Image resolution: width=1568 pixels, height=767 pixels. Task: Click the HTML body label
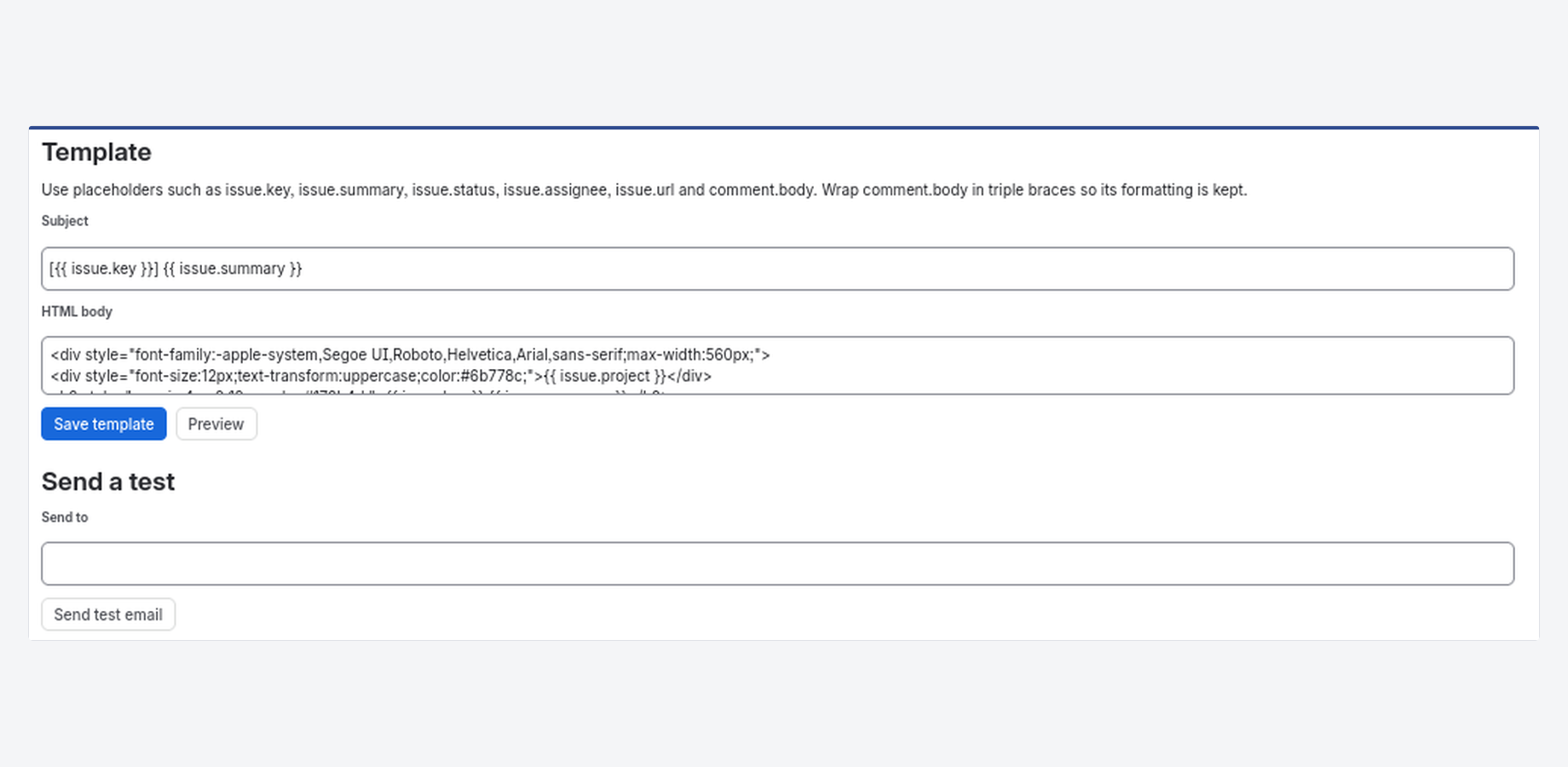click(77, 312)
